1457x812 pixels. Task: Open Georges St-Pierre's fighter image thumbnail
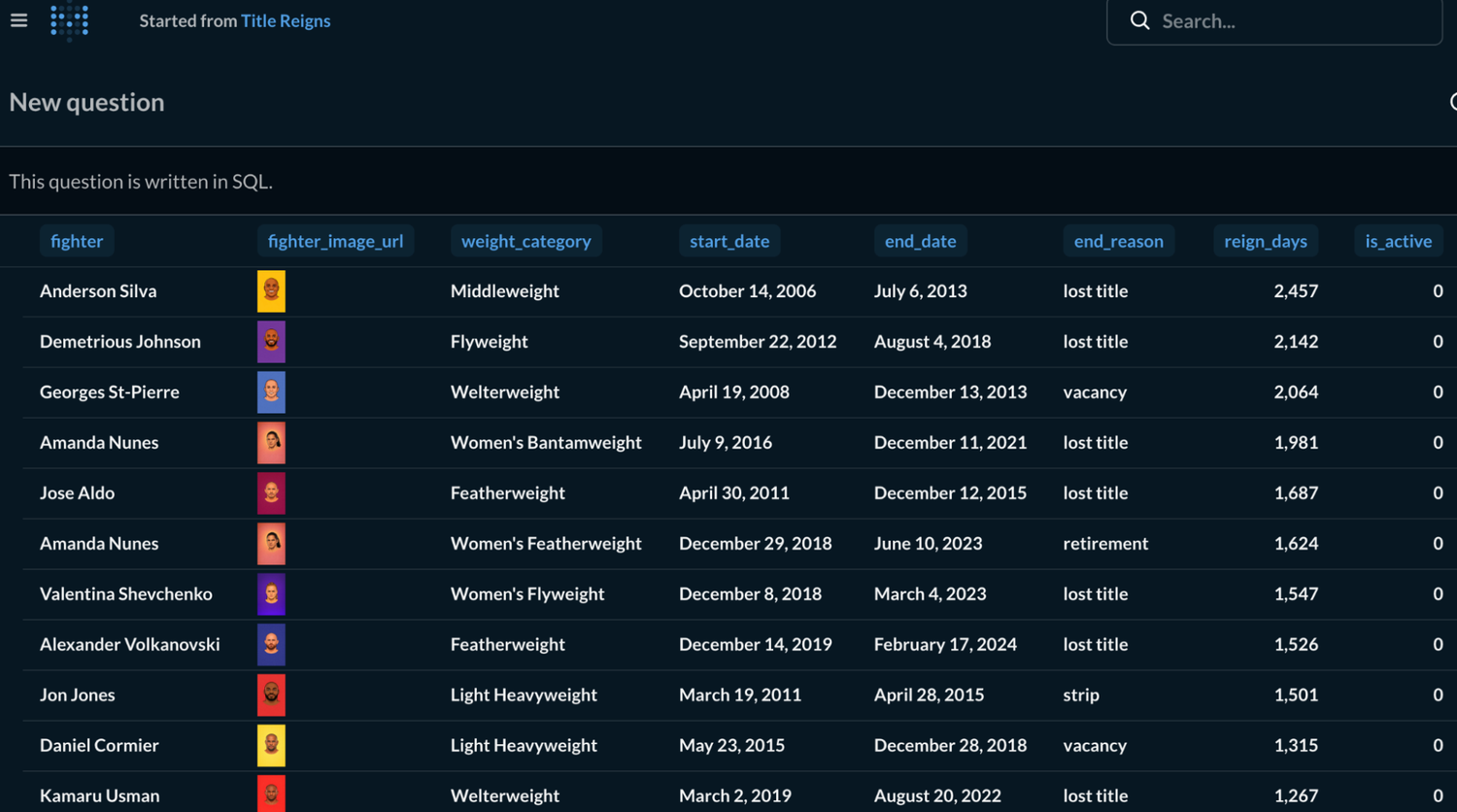271,392
